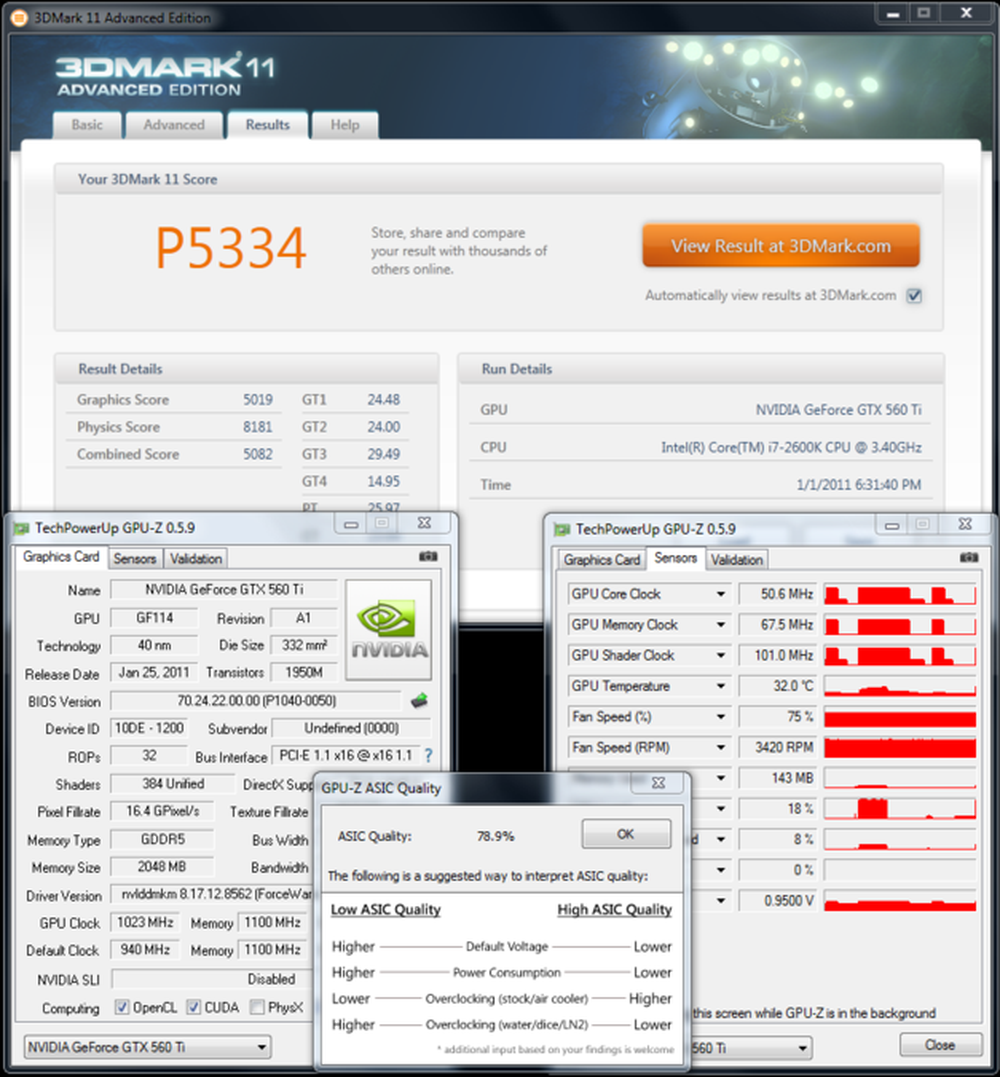Click the GPU-Z icon in the Sensors window title bar
This screenshot has width=1000, height=1077.
point(562,530)
